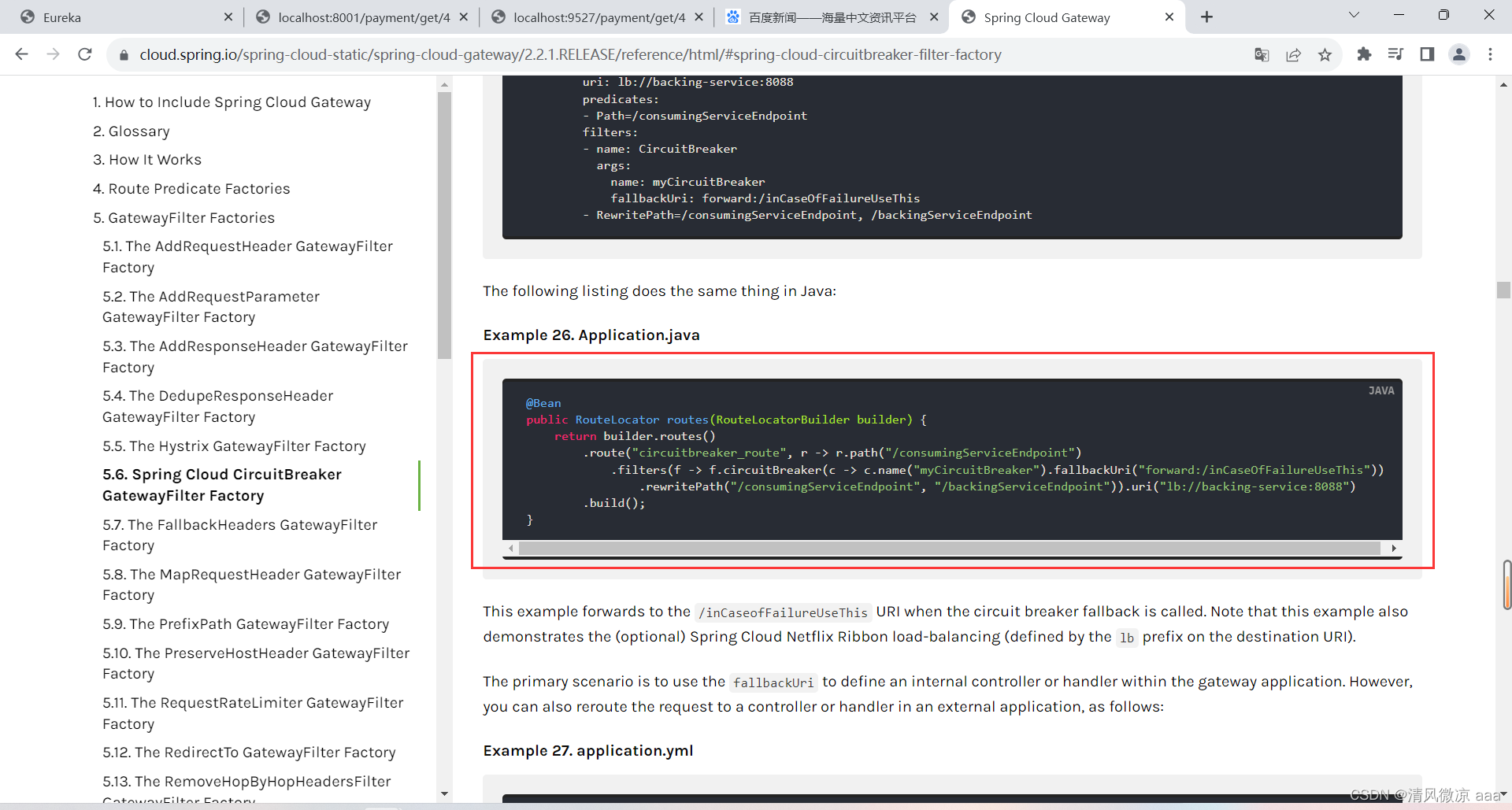Open '5. GatewayFilter Factories' section
1512x810 pixels.
183,218
